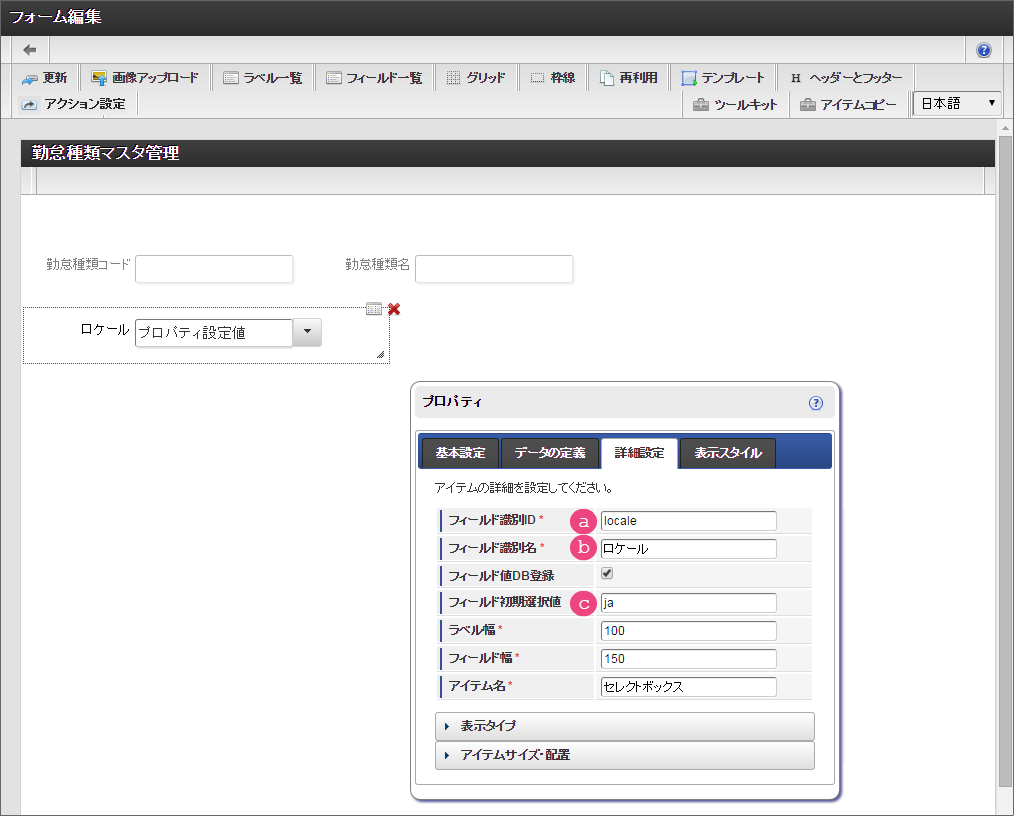Open the ロケール select box dropdown arrow
Viewport: 1014px width, 816px height.
click(x=307, y=333)
